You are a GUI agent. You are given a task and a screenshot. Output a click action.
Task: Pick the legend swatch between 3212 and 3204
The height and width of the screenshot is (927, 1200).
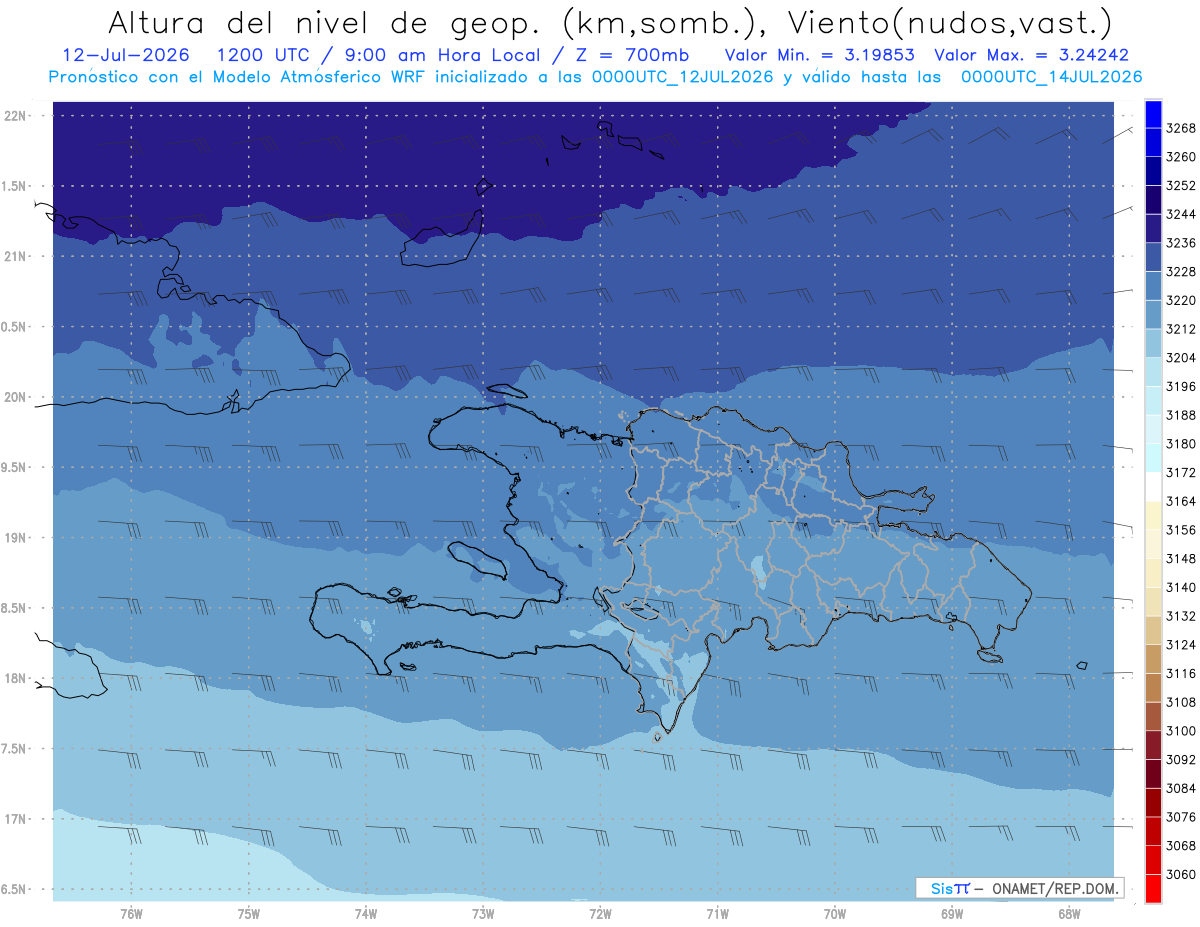coord(1153,344)
